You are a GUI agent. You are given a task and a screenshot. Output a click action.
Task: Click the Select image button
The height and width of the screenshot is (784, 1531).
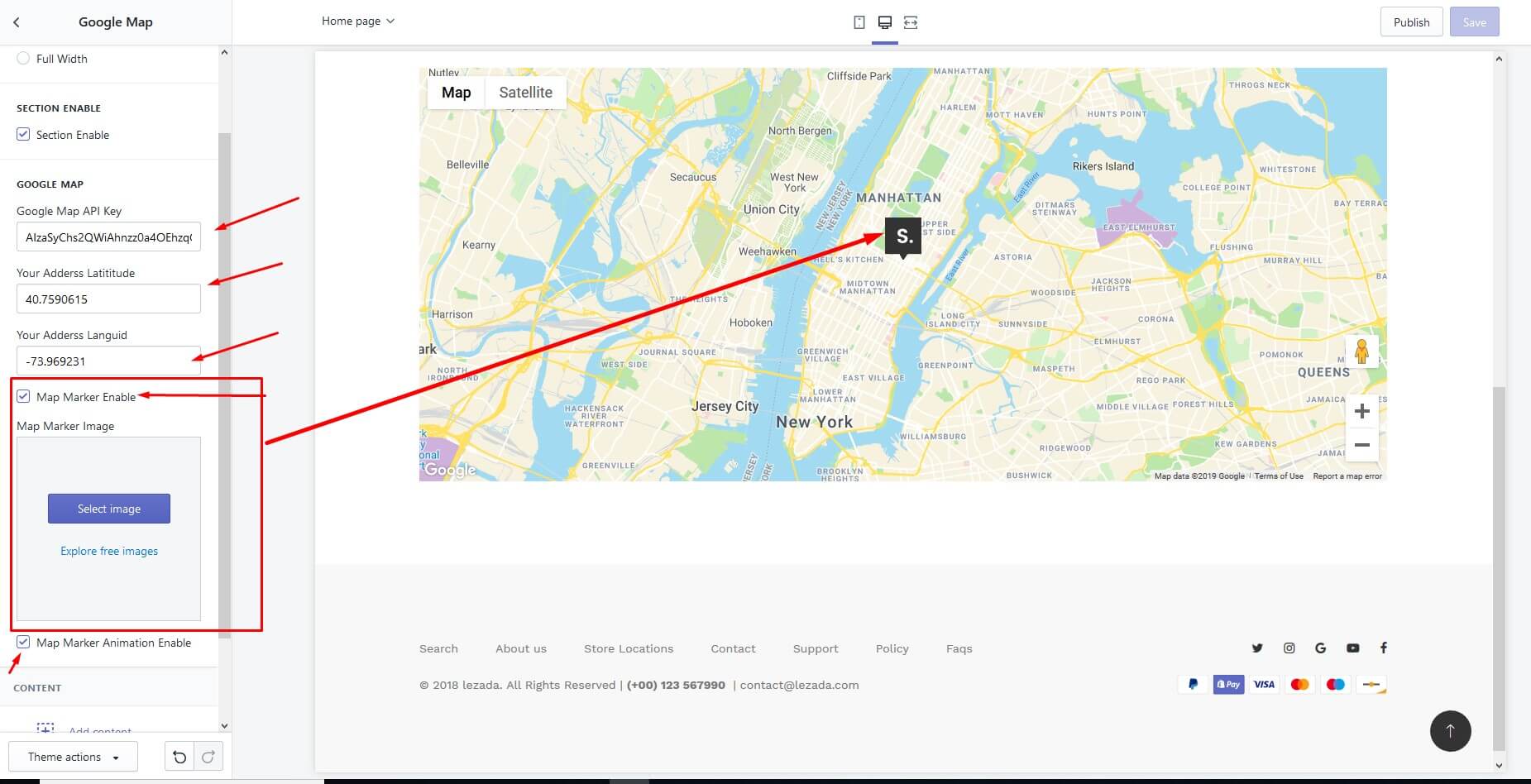tap(109, 509)
